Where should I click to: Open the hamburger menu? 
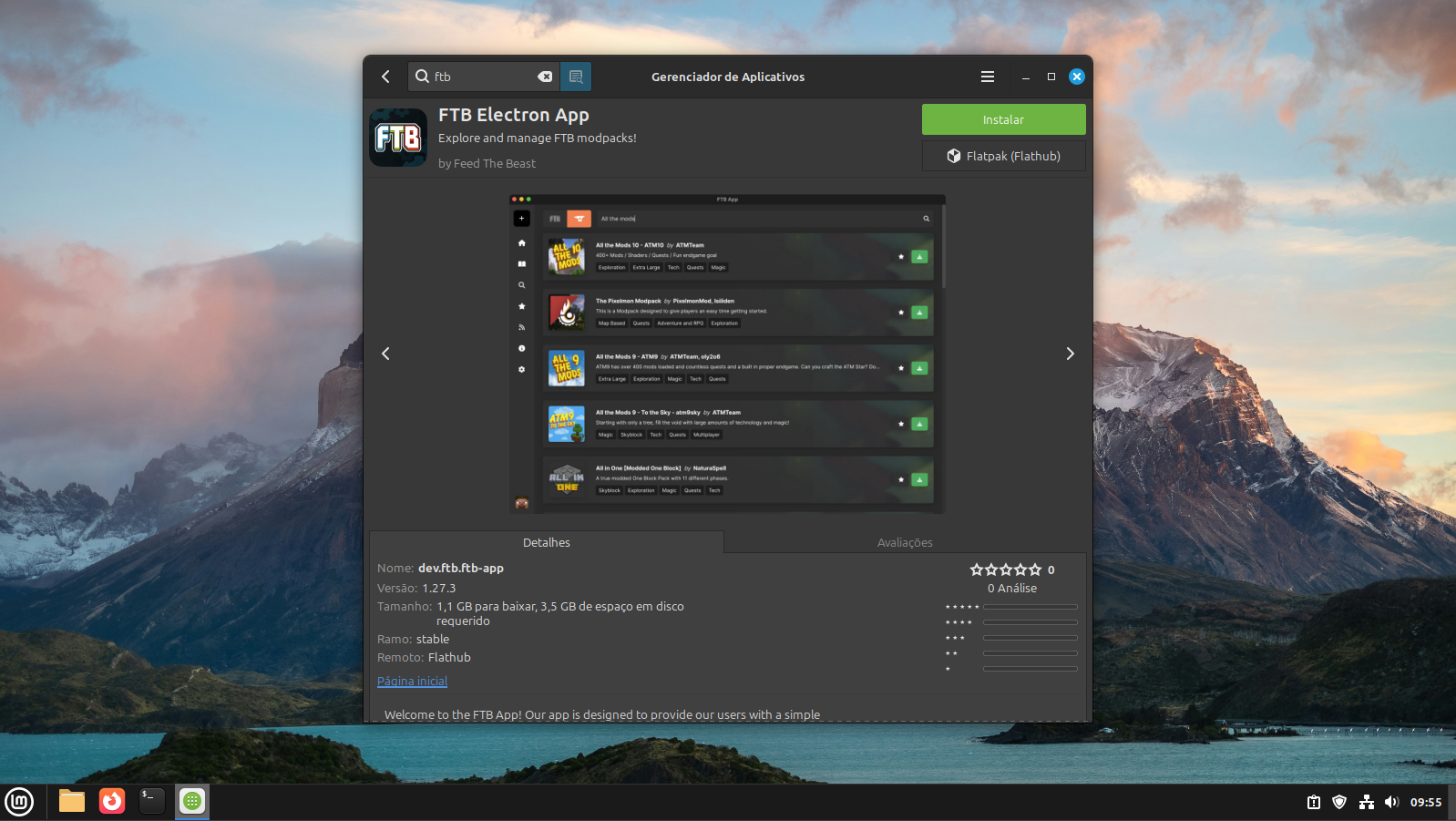pyautogui.click(x=987, y=77)
